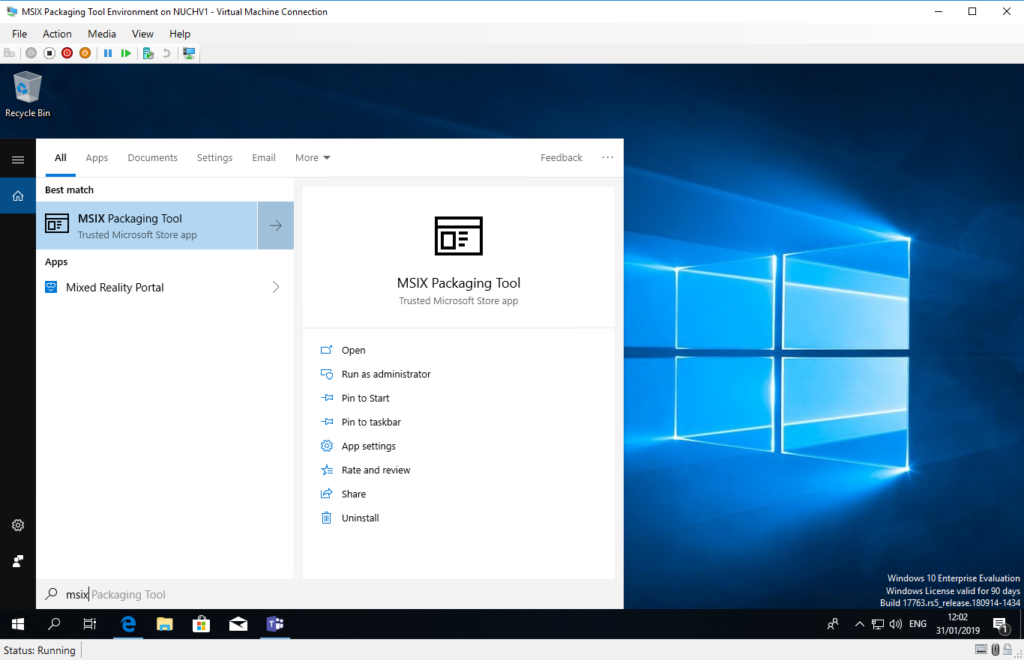The height and width of the screenshot is (660, 1024).
Task: Click the lock icon in VM status bar
Action: (x=1008, y=650)
